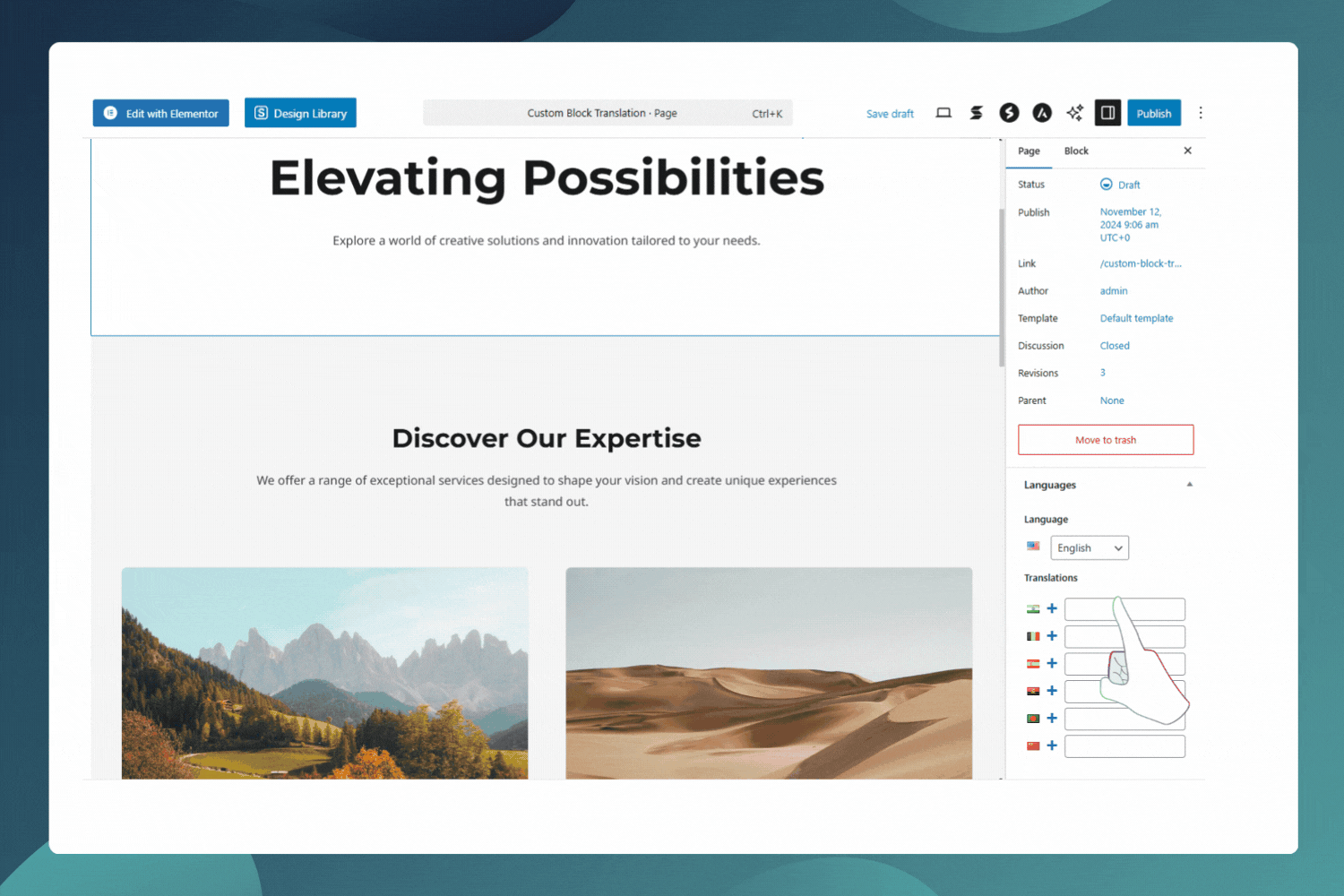The height and width of the screenshot is (896, 1344).
Task: Set Parent page None
Action: 1112,401
